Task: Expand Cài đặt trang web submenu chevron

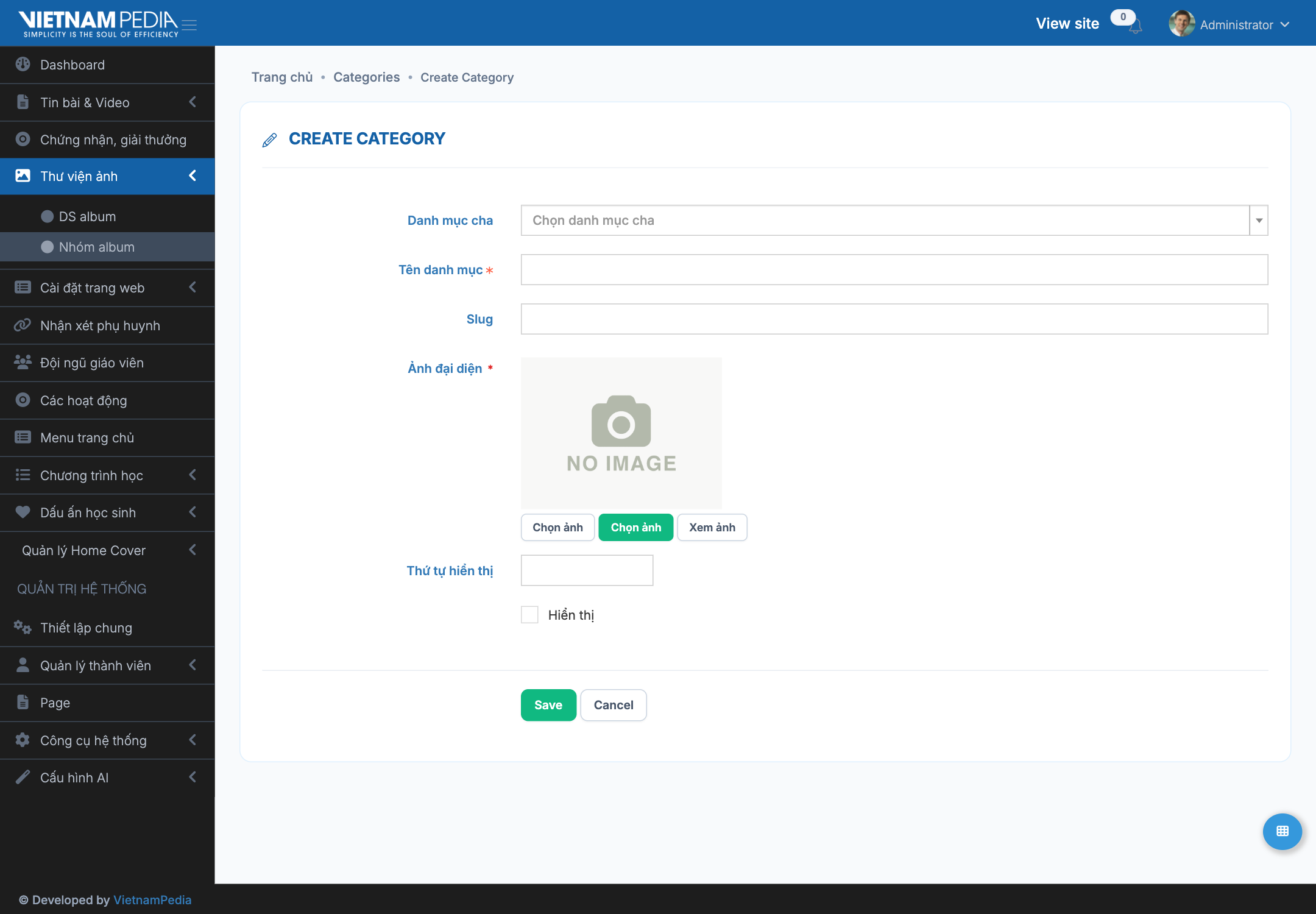Action: (x=193, y=287)
